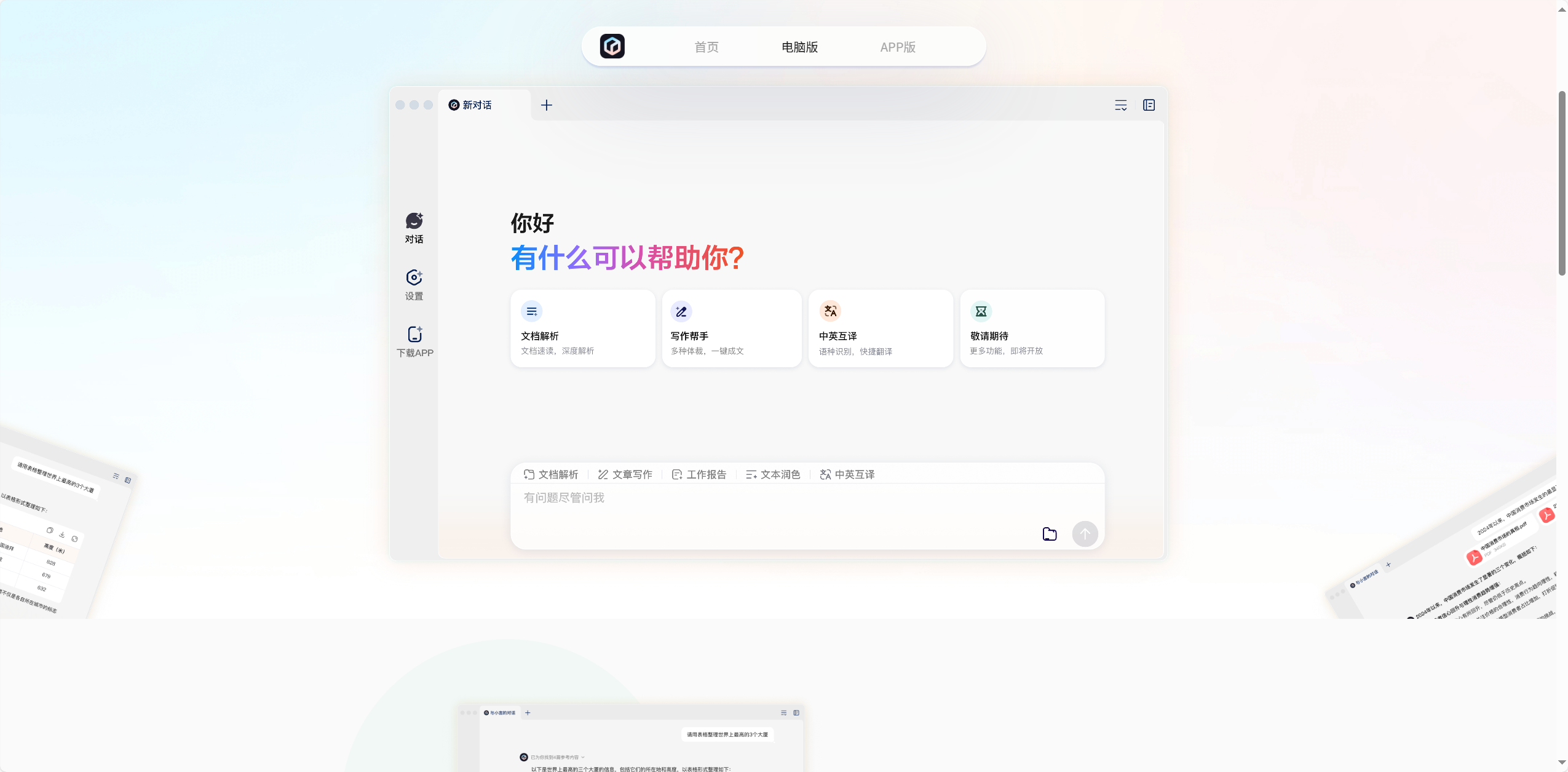
Task: Click the 有什么可以帮助你? heading
Action: (x=627, y=258)
